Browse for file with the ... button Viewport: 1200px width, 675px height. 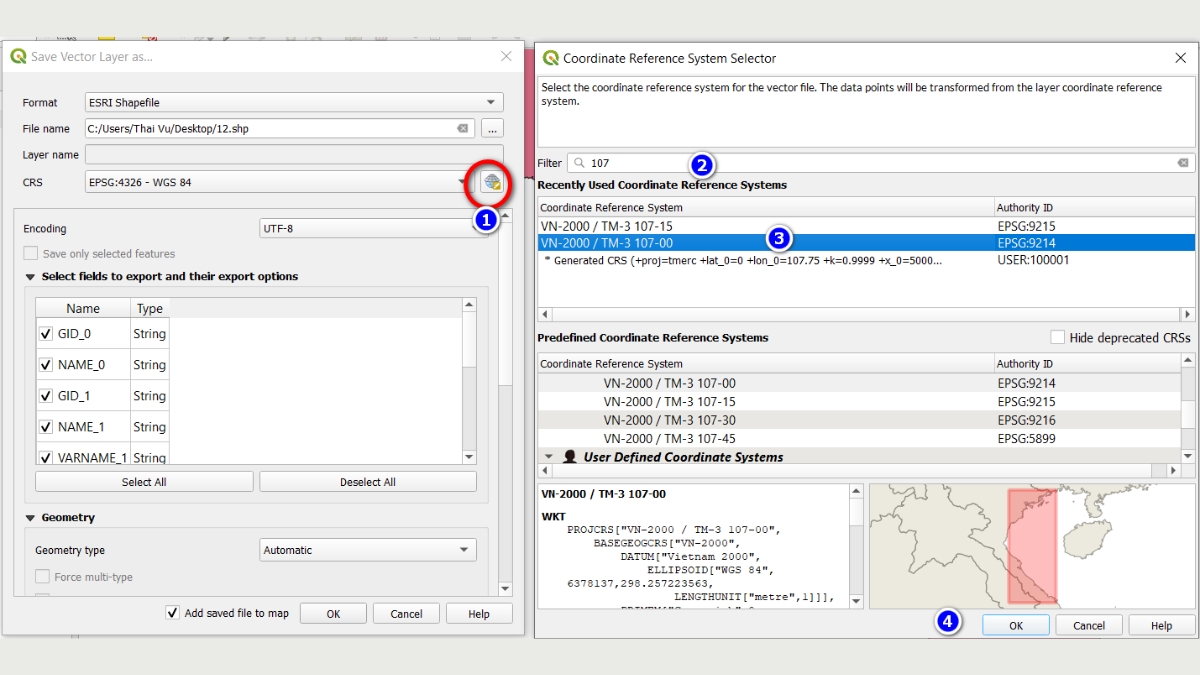492,128
